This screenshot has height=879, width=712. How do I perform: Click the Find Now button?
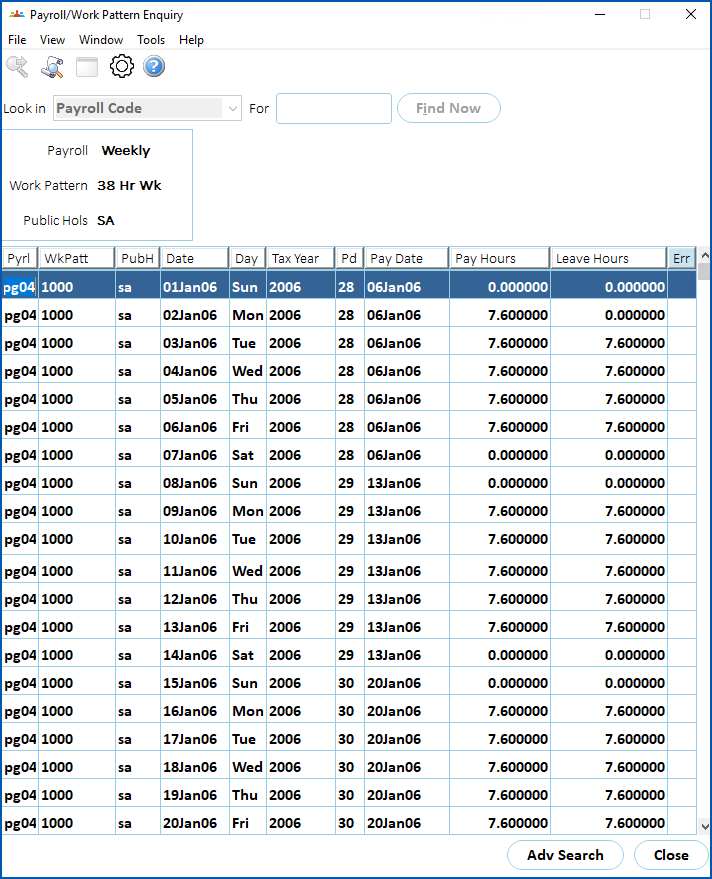(x=449, y=108)
